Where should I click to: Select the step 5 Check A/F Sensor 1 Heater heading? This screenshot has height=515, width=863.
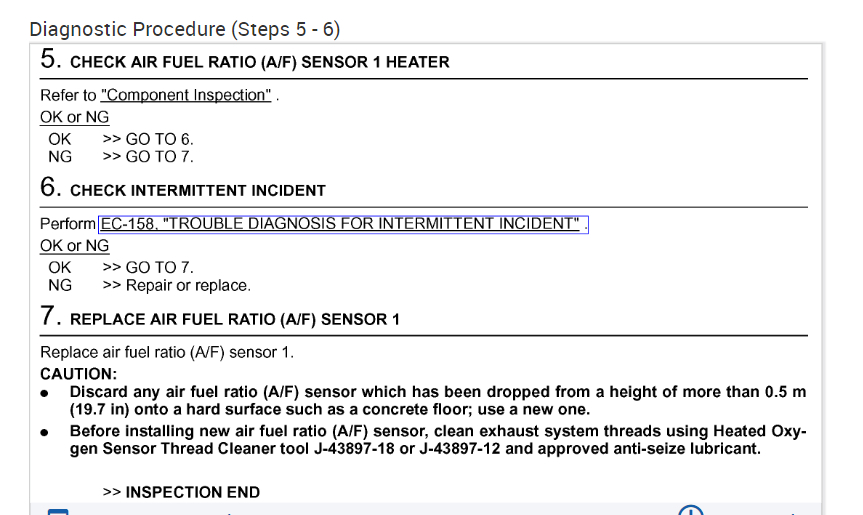259,62
